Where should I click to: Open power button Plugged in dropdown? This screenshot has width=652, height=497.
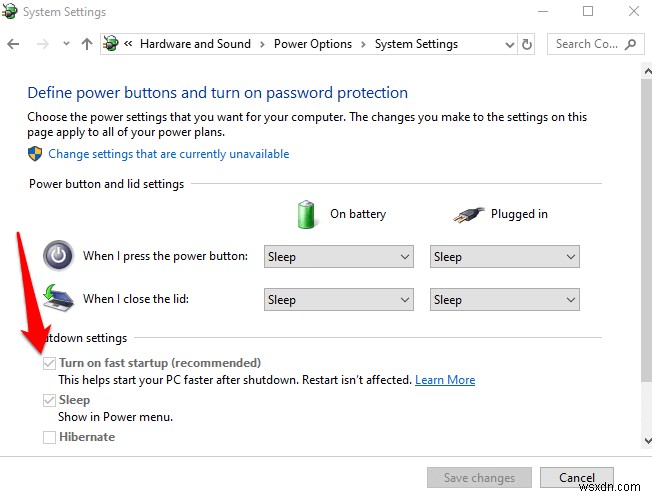504,257
